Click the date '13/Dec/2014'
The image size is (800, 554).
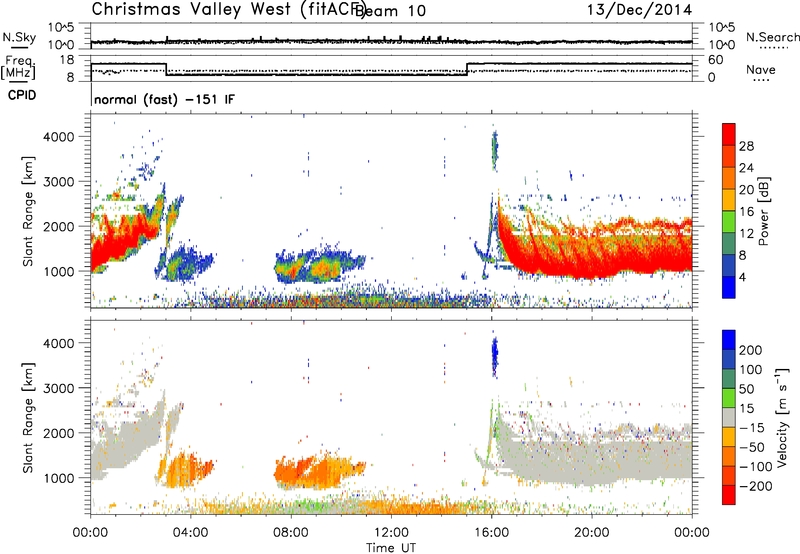point(639,10)
